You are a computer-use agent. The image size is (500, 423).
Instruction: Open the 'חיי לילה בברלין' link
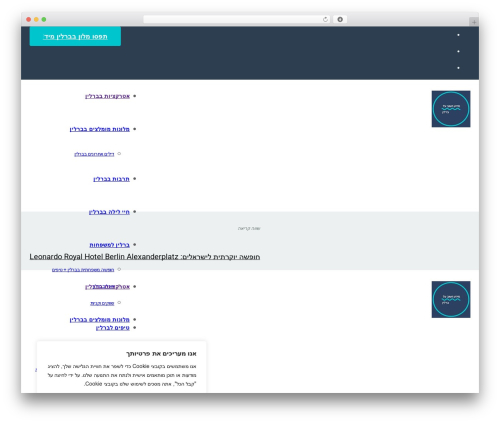click(x=109, y=212)
